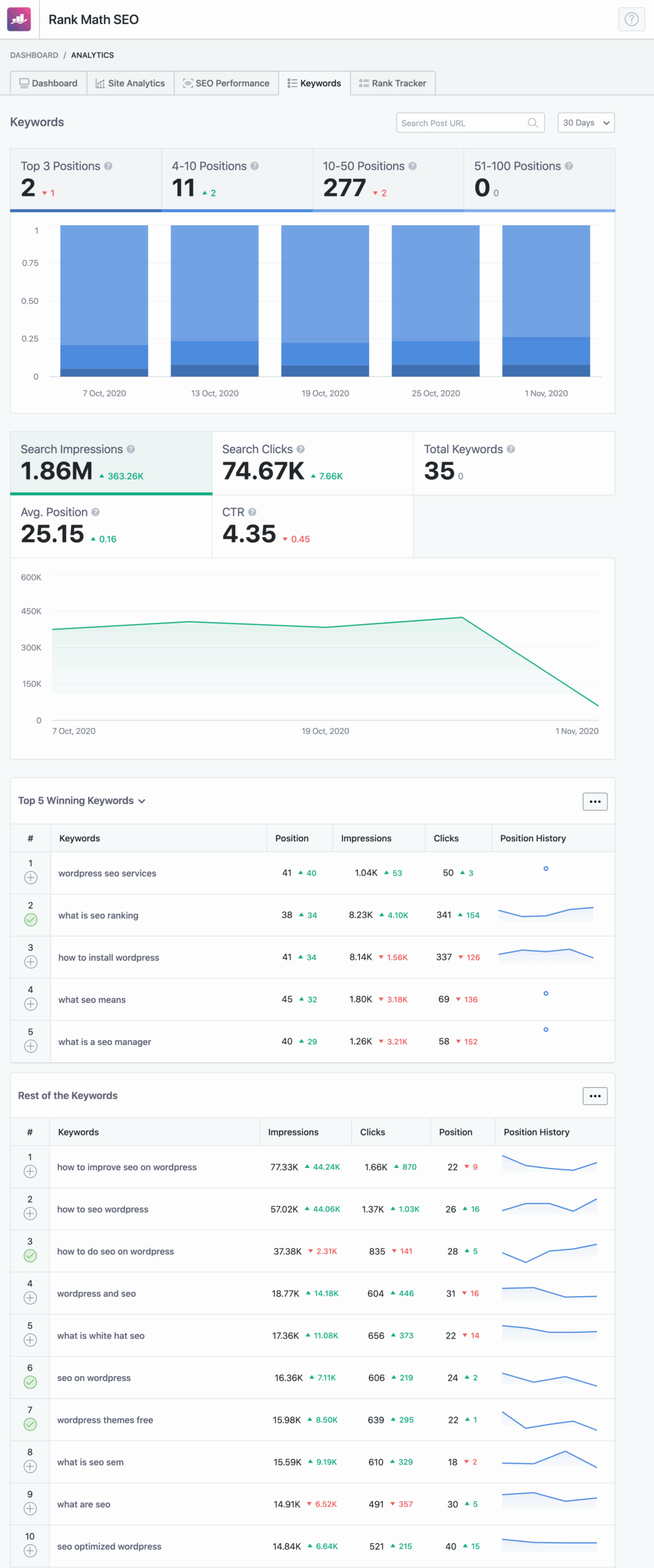654x1568 pixels.
Task: Go to DASHBOARD breadcrumb link
Action: coord(34,55)
